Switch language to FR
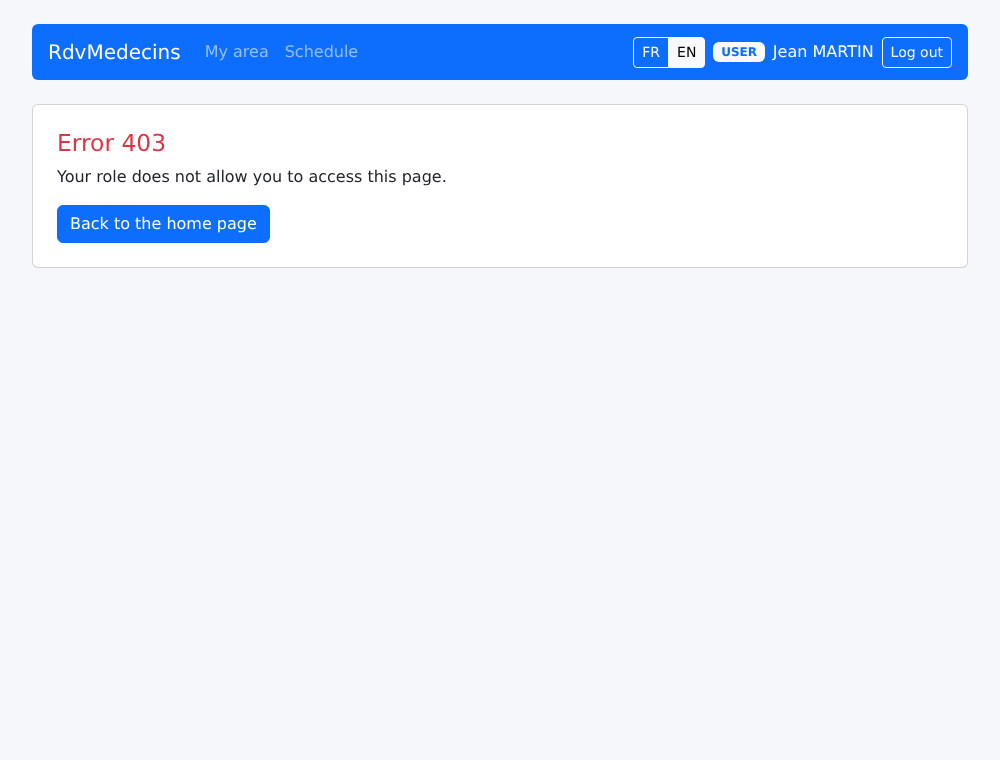 651,52
